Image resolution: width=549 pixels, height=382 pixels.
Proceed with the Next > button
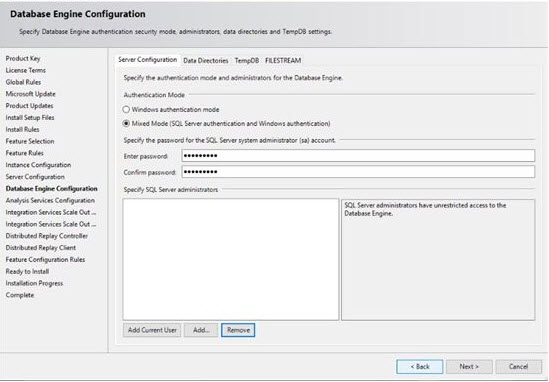point(469,367)
